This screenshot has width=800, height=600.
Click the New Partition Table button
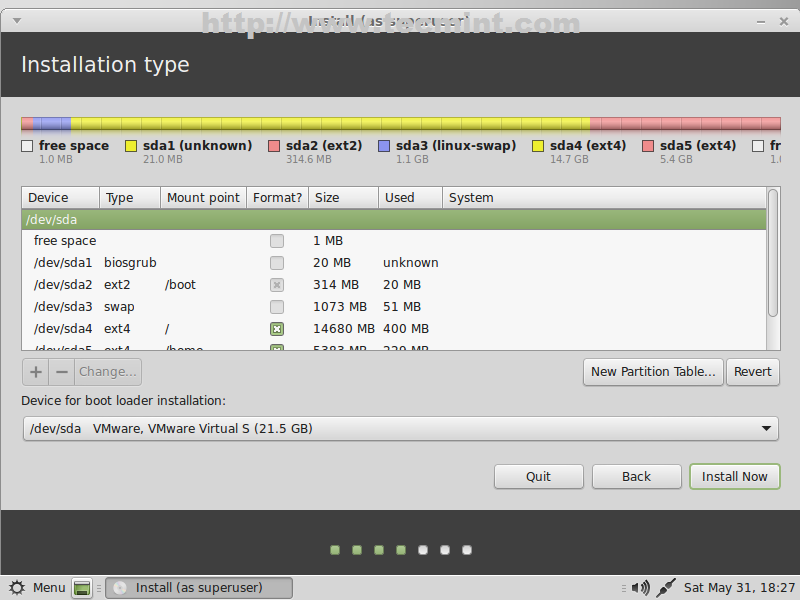pos(652,372)
